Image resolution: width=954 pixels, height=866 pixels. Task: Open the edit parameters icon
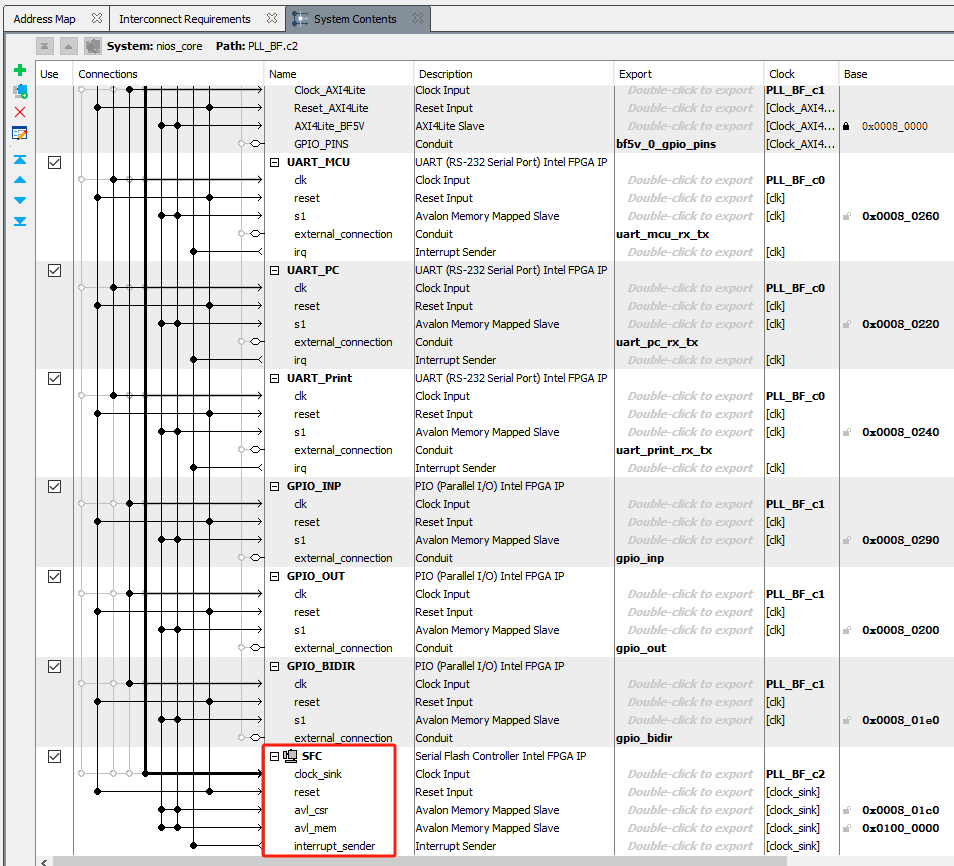tap(19, 133)
